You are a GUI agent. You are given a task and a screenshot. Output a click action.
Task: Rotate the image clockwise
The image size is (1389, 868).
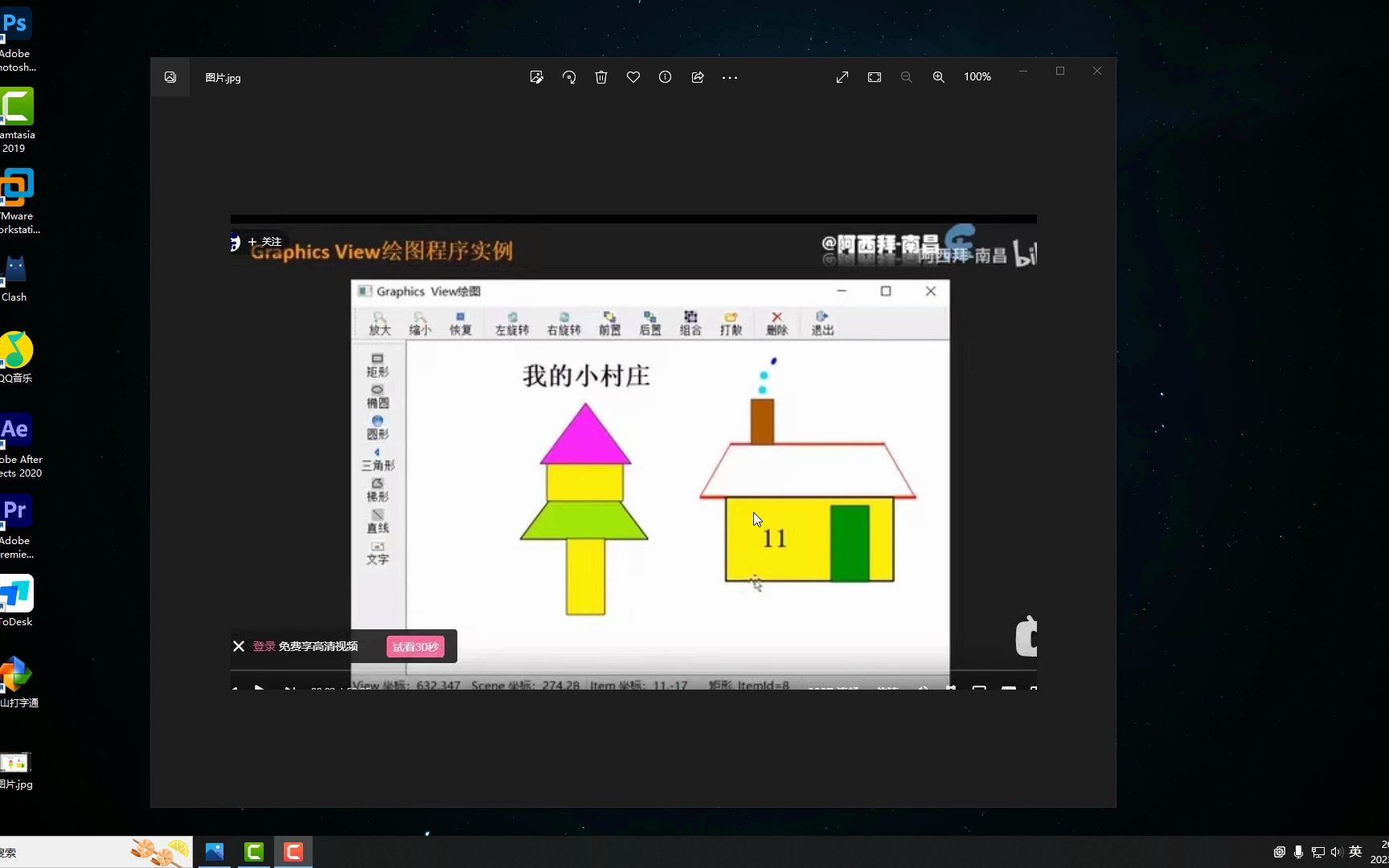click(x=569, y=76)
